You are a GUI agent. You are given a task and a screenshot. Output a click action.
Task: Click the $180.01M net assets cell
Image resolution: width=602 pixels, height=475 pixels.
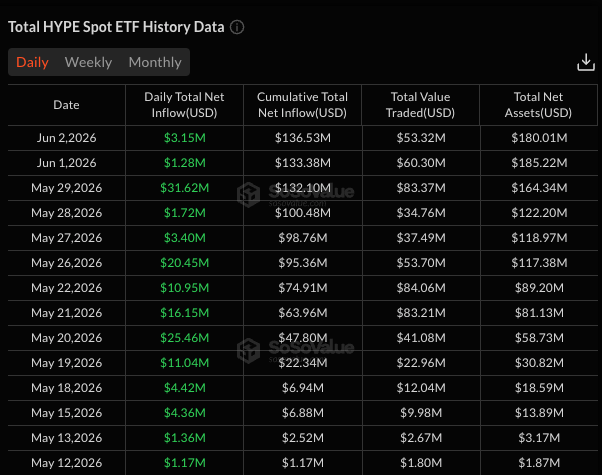[x=539, y=138]
